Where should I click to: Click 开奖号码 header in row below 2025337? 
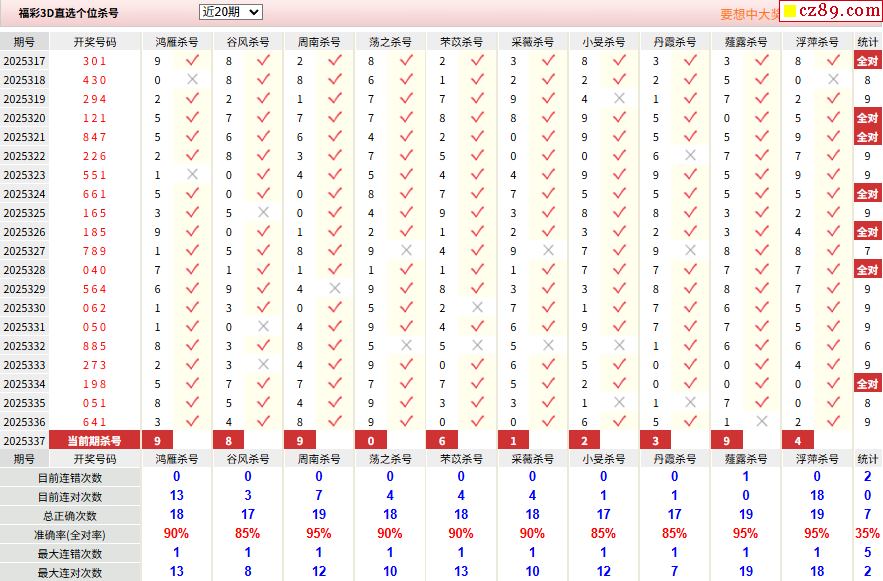point(95,459)
